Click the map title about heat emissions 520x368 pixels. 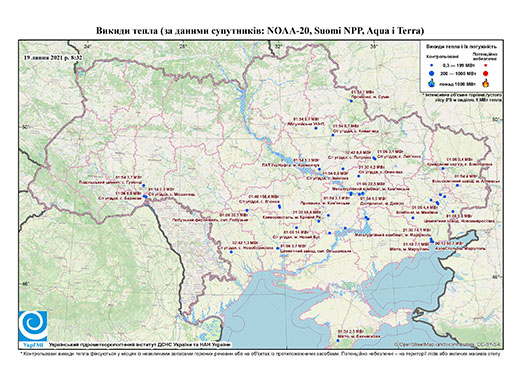260,31
